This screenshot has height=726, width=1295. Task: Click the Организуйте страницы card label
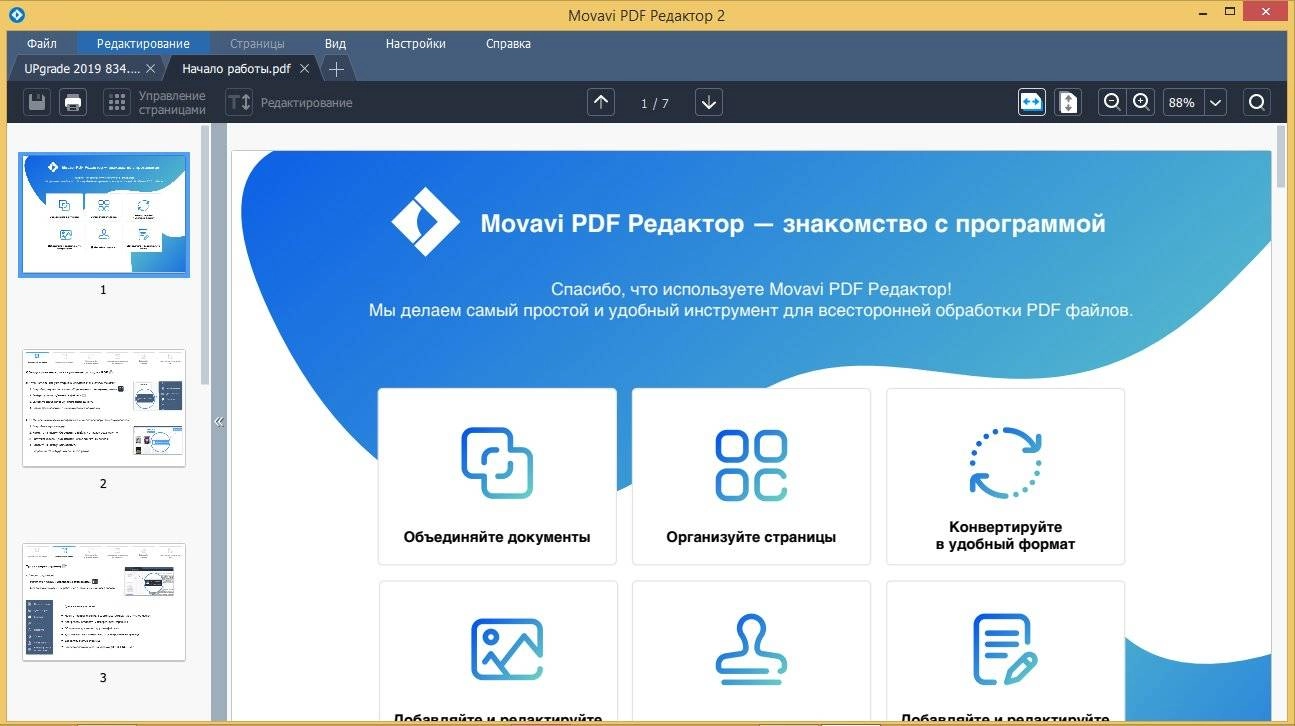click(751, 537)
